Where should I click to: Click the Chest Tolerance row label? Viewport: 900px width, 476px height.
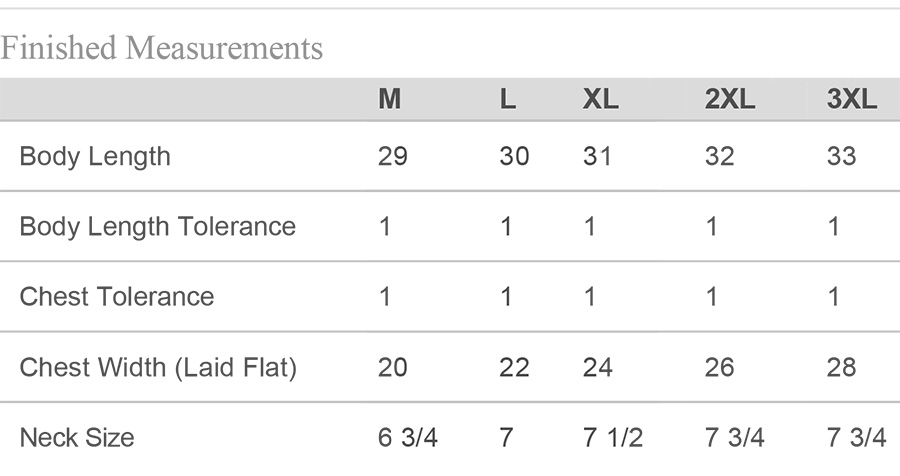117,297
